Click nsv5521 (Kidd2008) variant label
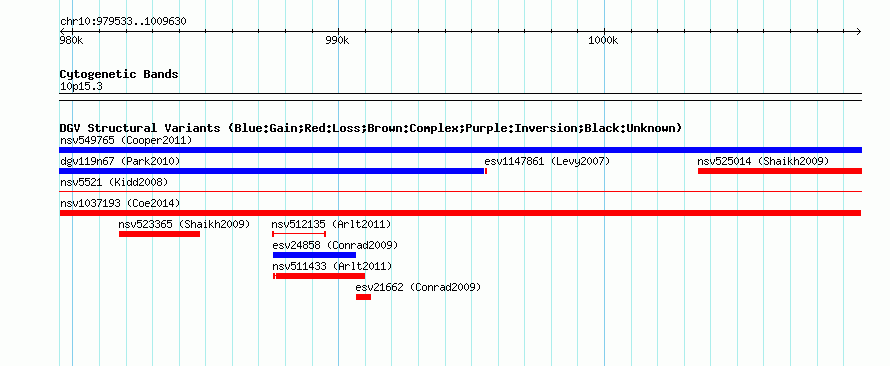Screen dimensions: 890x366 pos(114,182)
